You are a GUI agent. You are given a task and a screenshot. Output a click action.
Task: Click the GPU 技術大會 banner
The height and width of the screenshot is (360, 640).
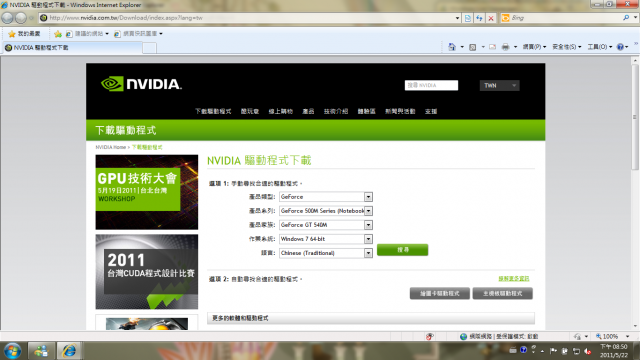pyautogui.click(x=147, y=192)
